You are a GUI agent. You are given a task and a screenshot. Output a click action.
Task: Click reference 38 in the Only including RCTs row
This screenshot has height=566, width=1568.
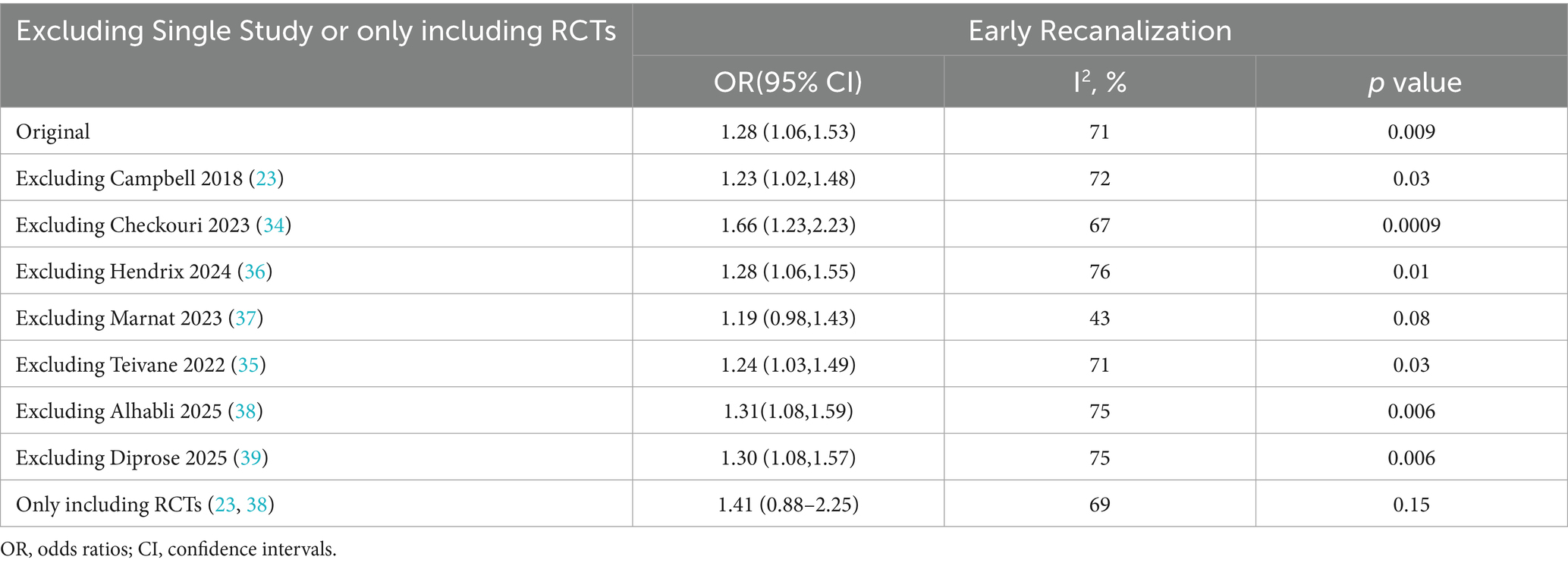click(x=256, y=505)
